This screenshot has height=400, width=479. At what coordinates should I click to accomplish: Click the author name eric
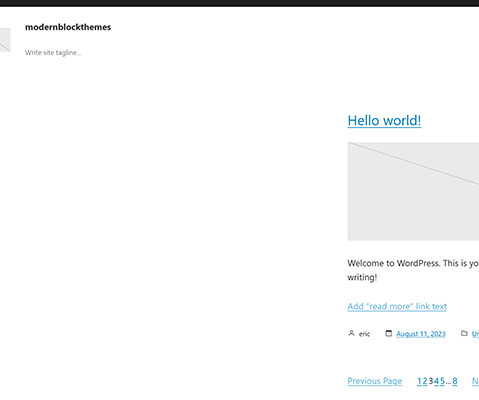click(364, 334)
